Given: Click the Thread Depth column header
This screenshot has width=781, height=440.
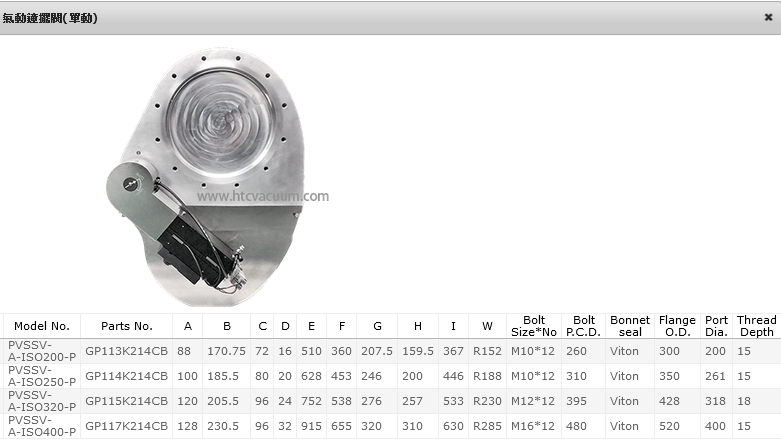Looking at the screenshot, I should 756,326.
